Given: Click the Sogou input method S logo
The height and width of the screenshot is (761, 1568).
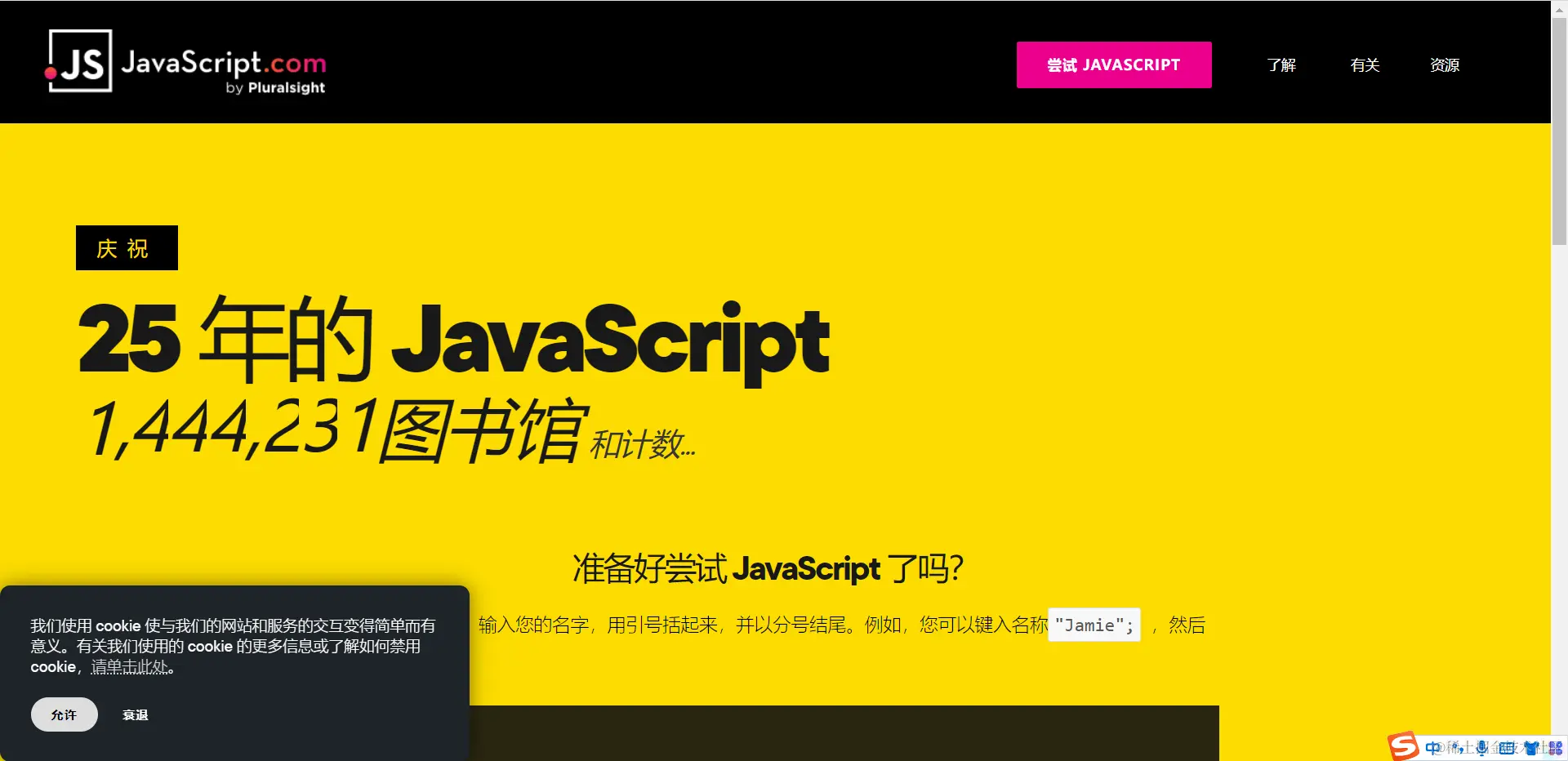Looking at the screenshot, I should (x=1404, y=746).
